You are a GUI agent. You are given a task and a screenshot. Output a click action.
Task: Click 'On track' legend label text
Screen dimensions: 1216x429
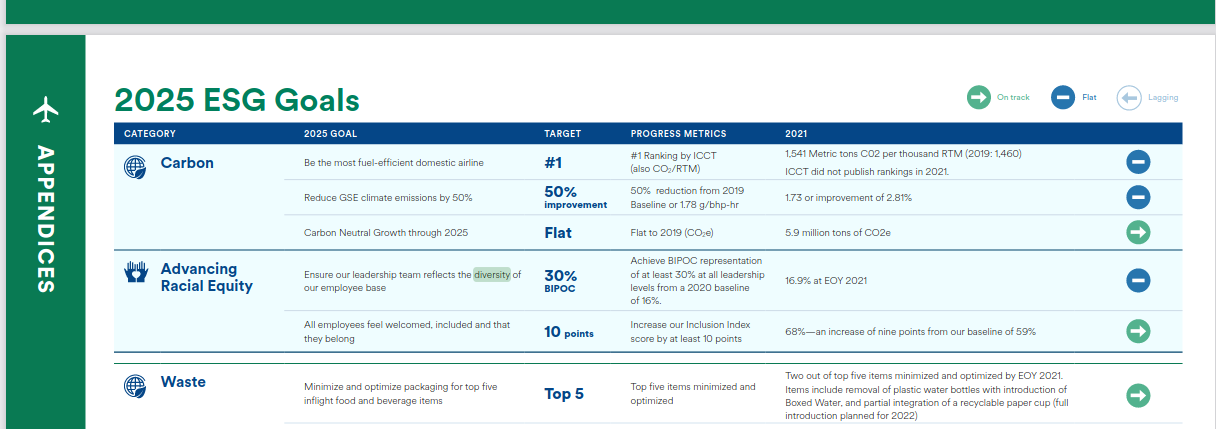pos(1013,98)
